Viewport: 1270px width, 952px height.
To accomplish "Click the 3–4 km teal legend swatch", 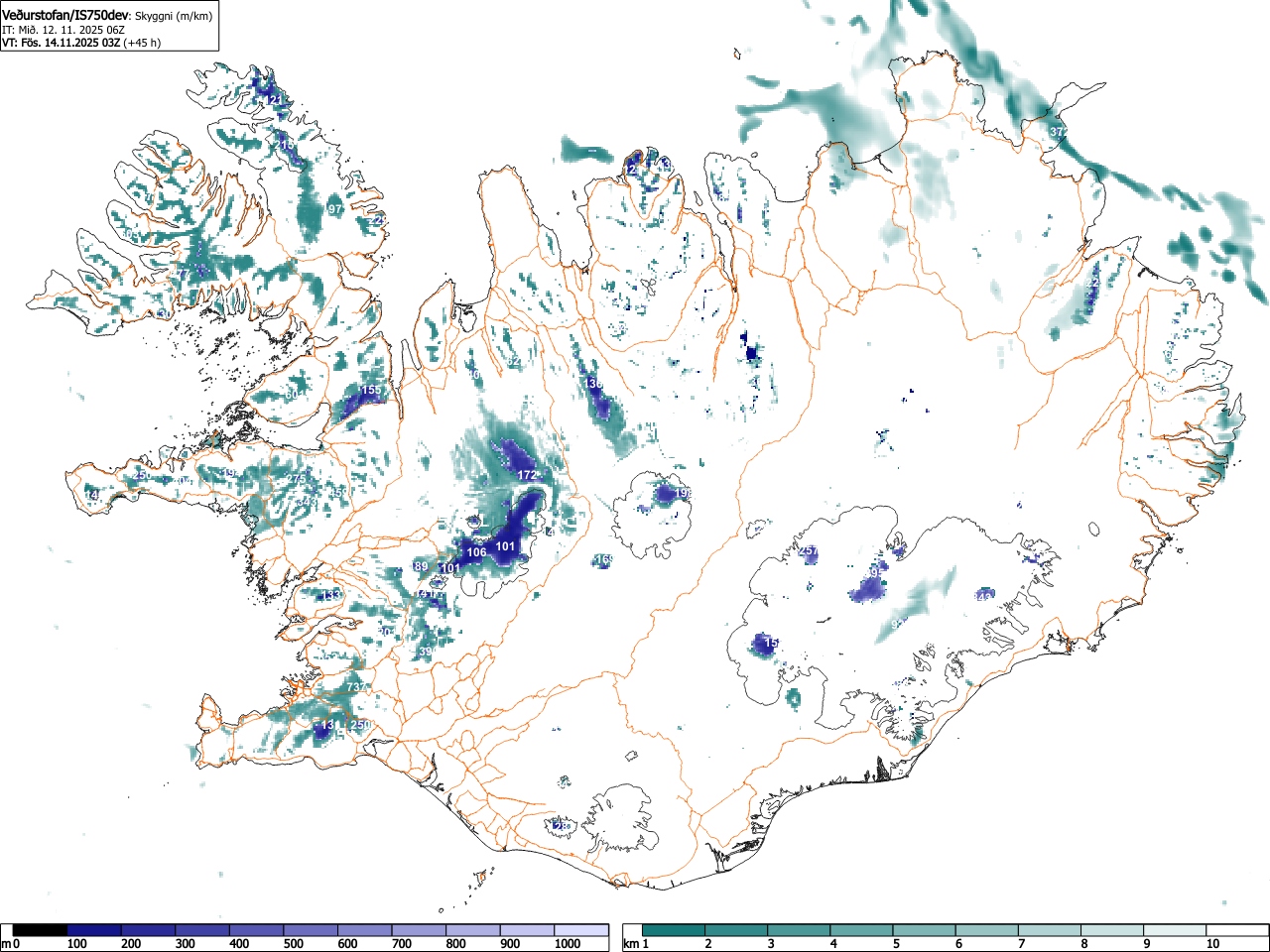I will click(800, 930).
